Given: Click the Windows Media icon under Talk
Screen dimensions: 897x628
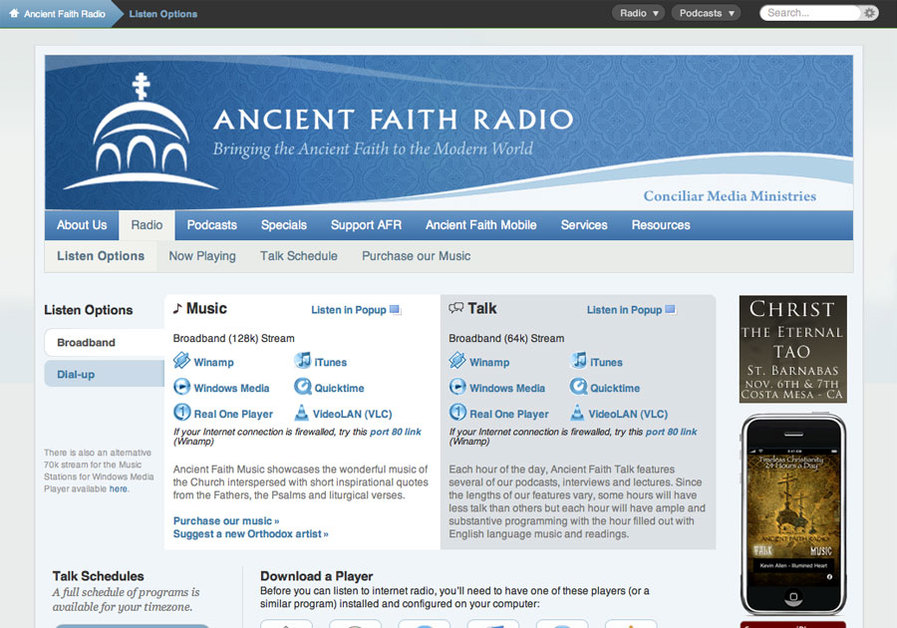Looking at the screenshot, I should [458, 387].
